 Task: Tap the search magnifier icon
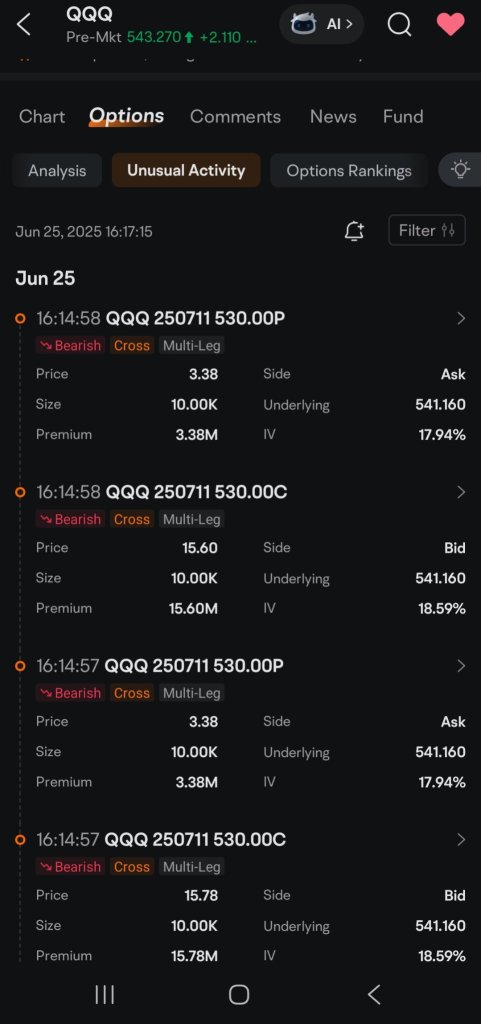tap(399, 25)
